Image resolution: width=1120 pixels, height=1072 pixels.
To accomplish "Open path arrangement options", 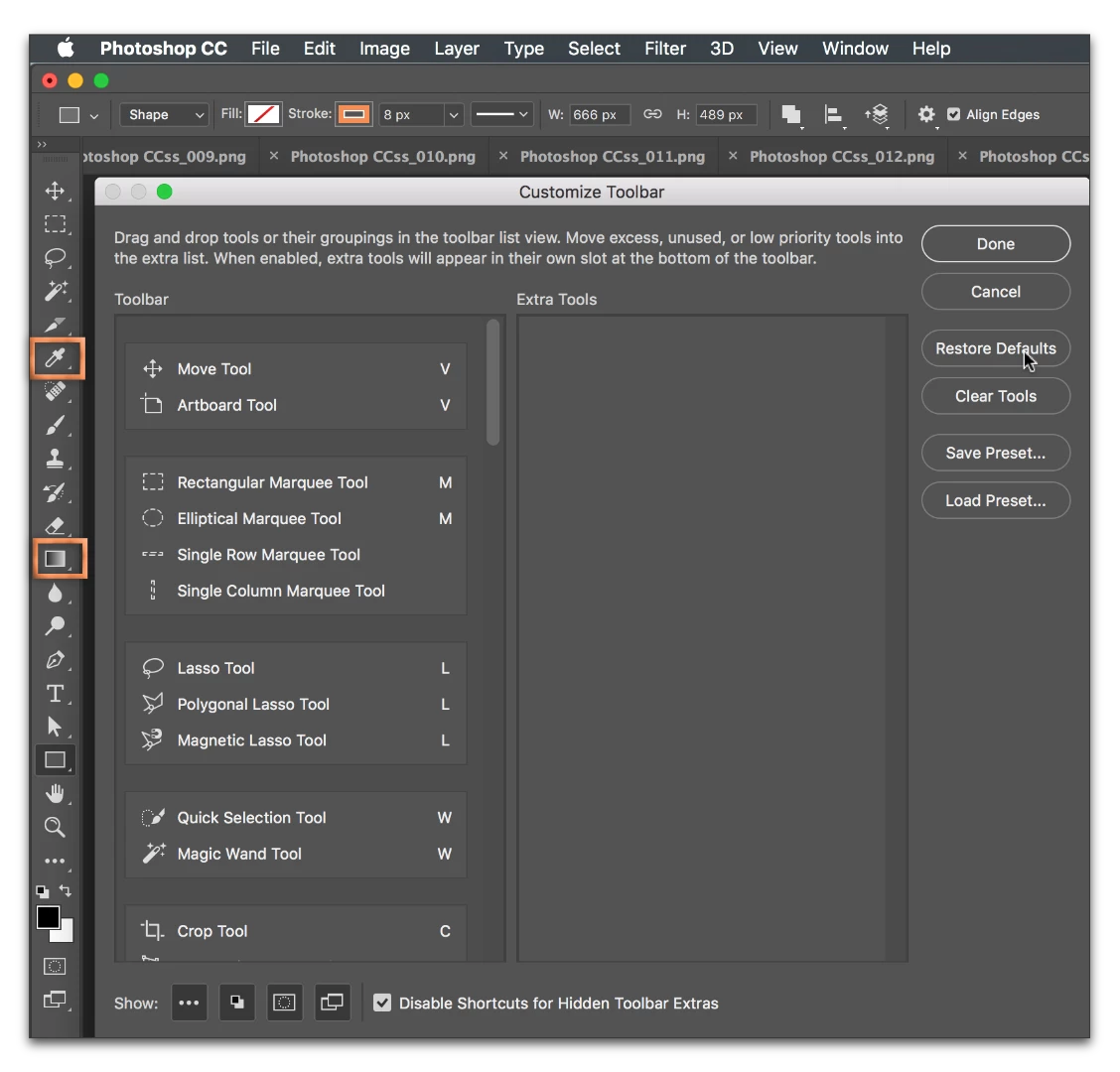I will 877,115.
